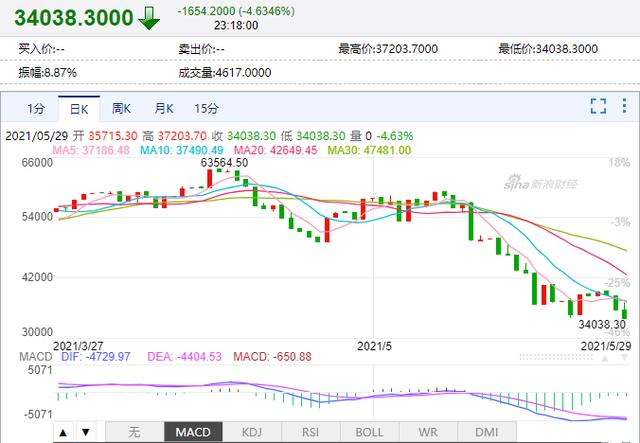The image size is (640, 443).
Task: Click the 2021/5 date axis marker
Action: (374, 346)
